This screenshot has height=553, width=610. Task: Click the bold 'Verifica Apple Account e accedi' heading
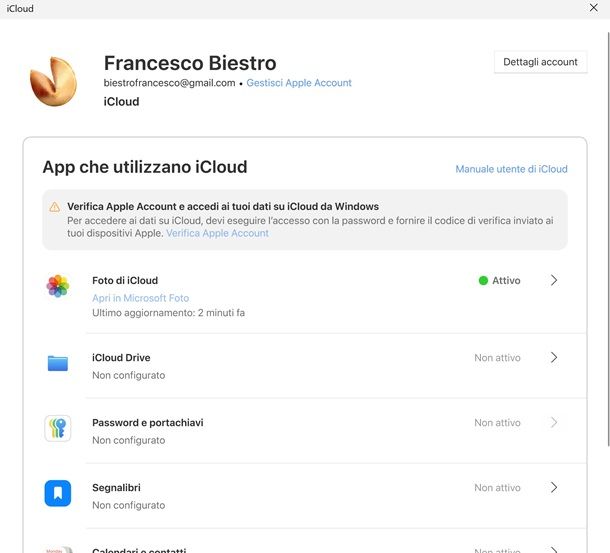tap(223, 206)
